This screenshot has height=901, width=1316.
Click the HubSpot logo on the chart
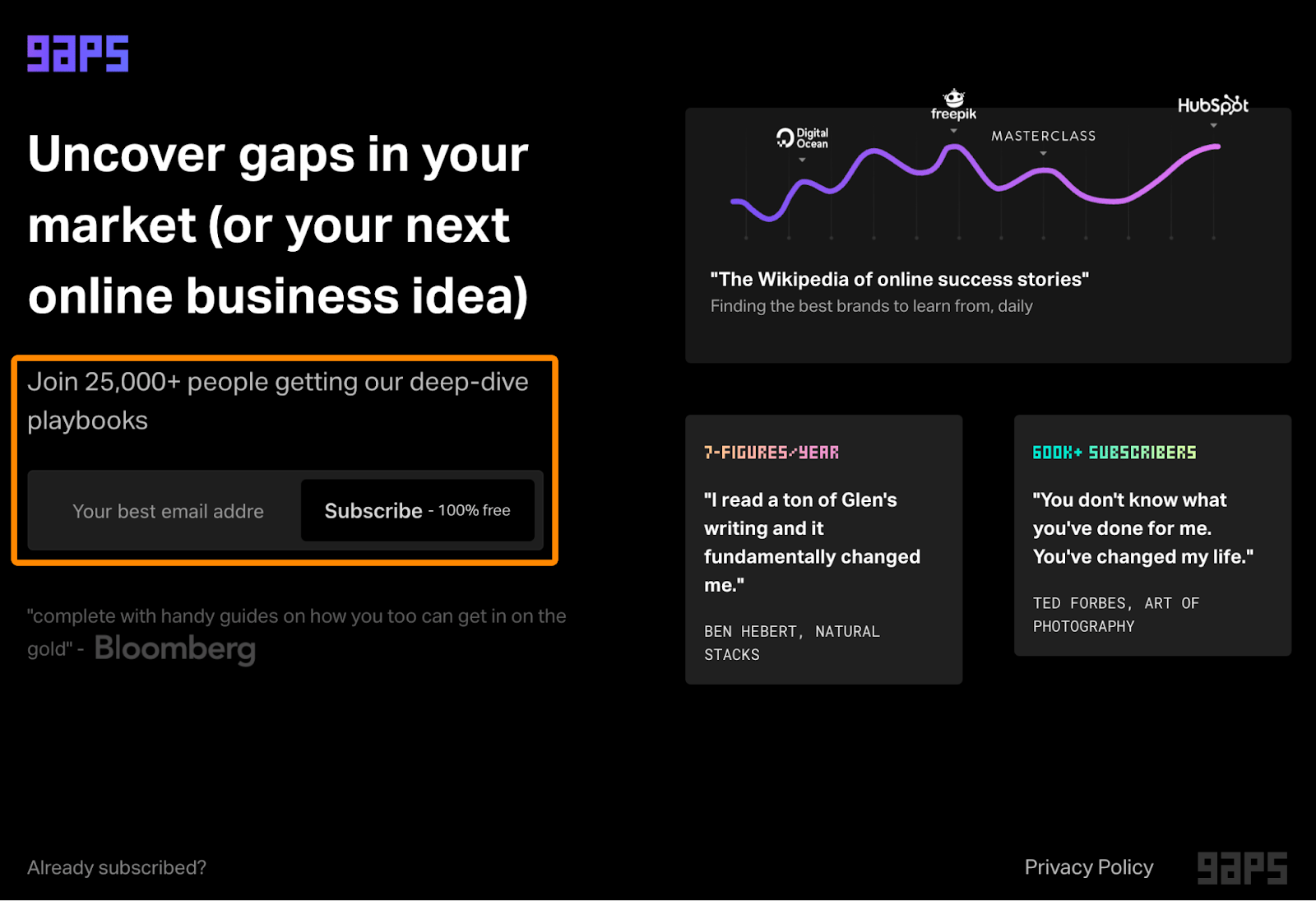1212,105
